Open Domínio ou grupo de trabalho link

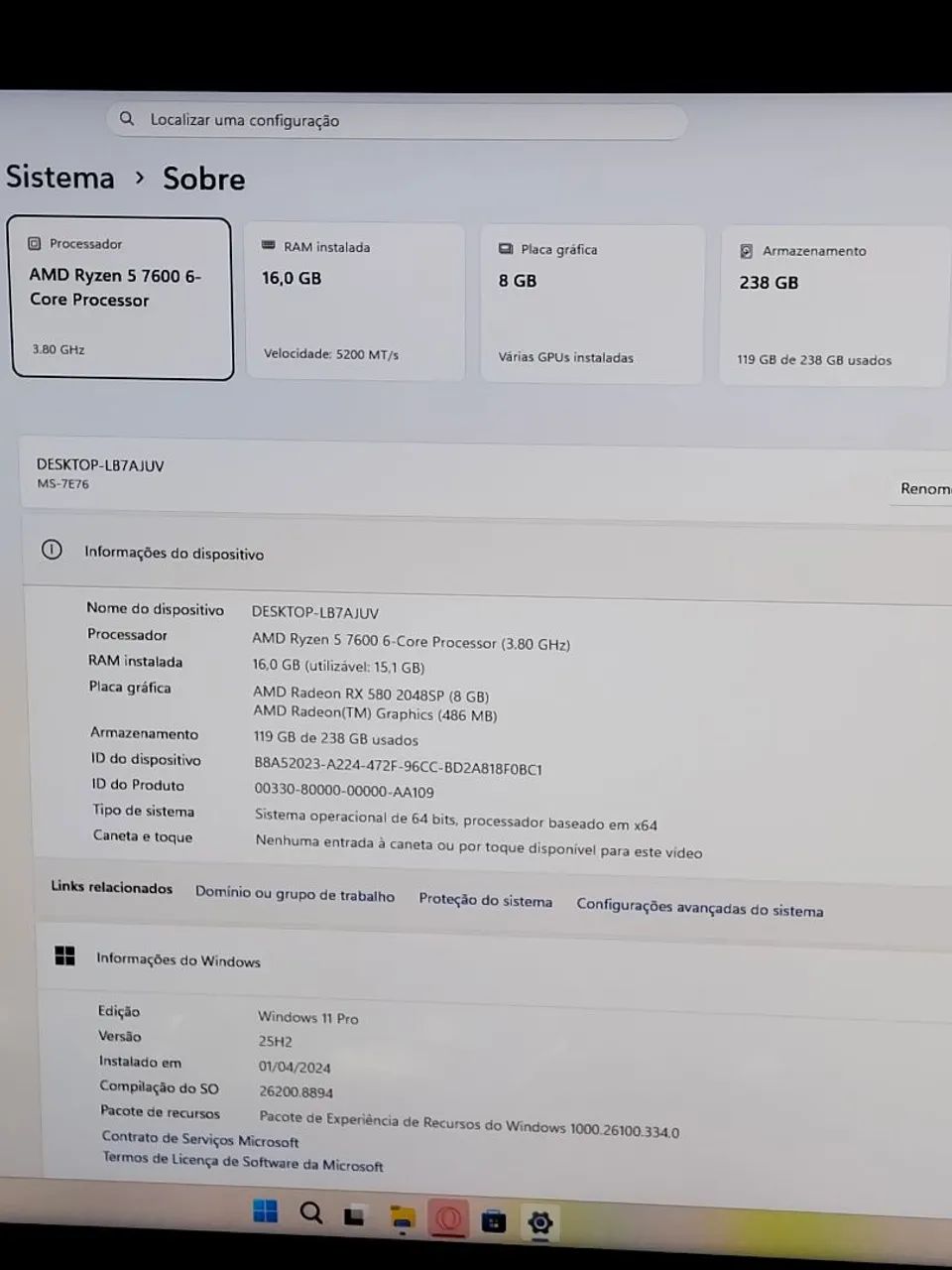click(x=295, y=894)
